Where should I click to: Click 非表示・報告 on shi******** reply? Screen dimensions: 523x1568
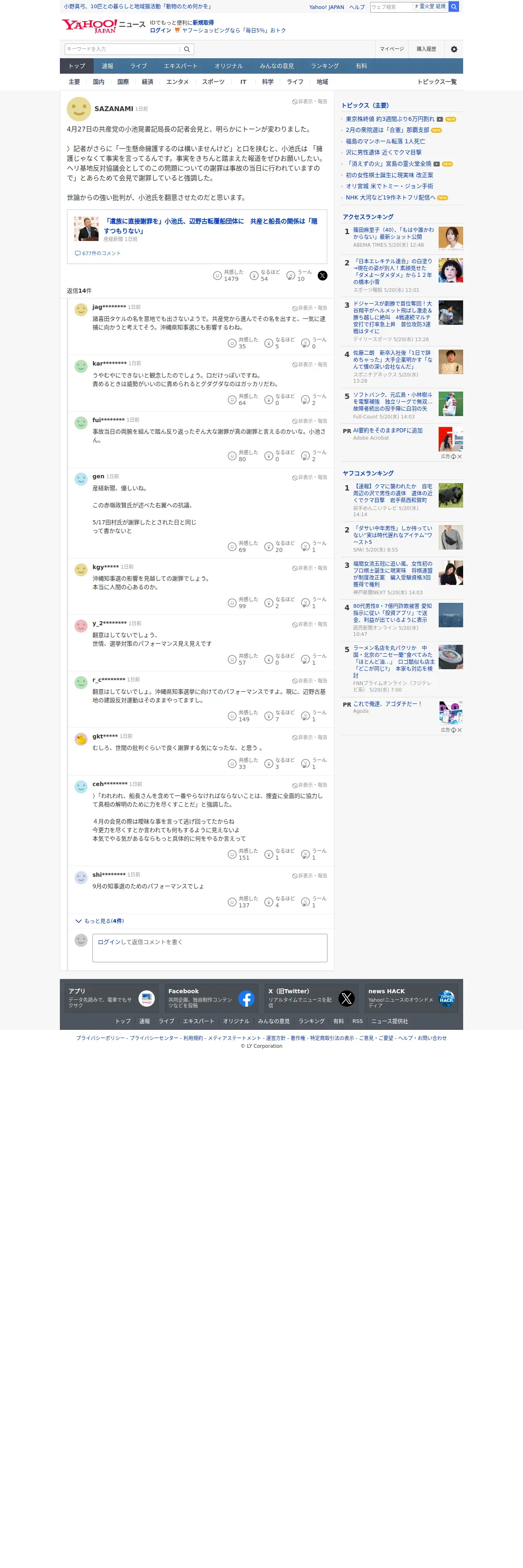310,876
